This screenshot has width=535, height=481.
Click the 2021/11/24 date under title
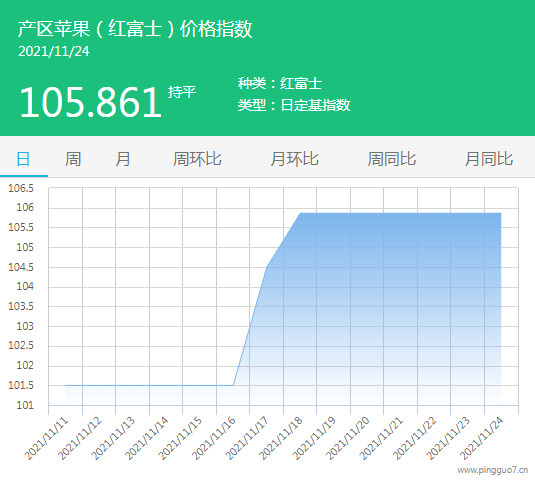tap(54, 52)
